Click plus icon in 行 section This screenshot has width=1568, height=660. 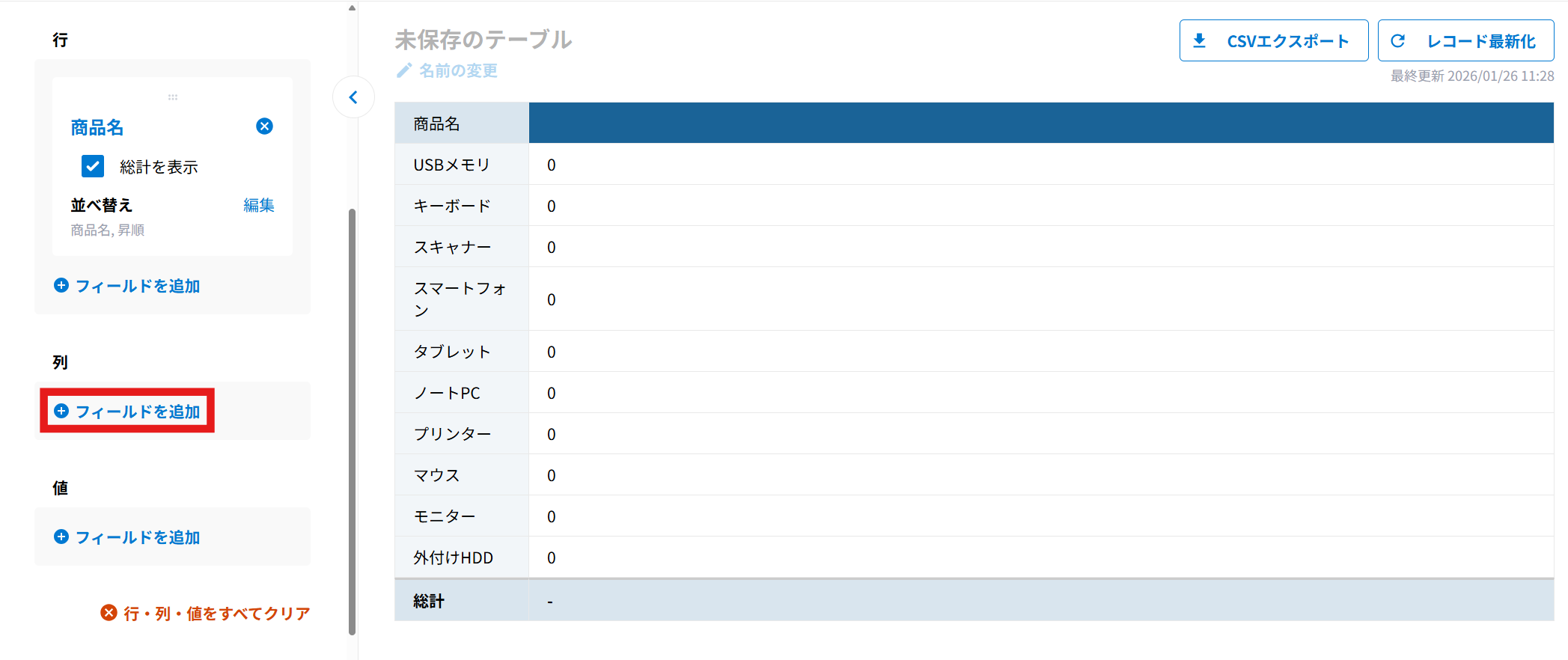click(61, 285)
